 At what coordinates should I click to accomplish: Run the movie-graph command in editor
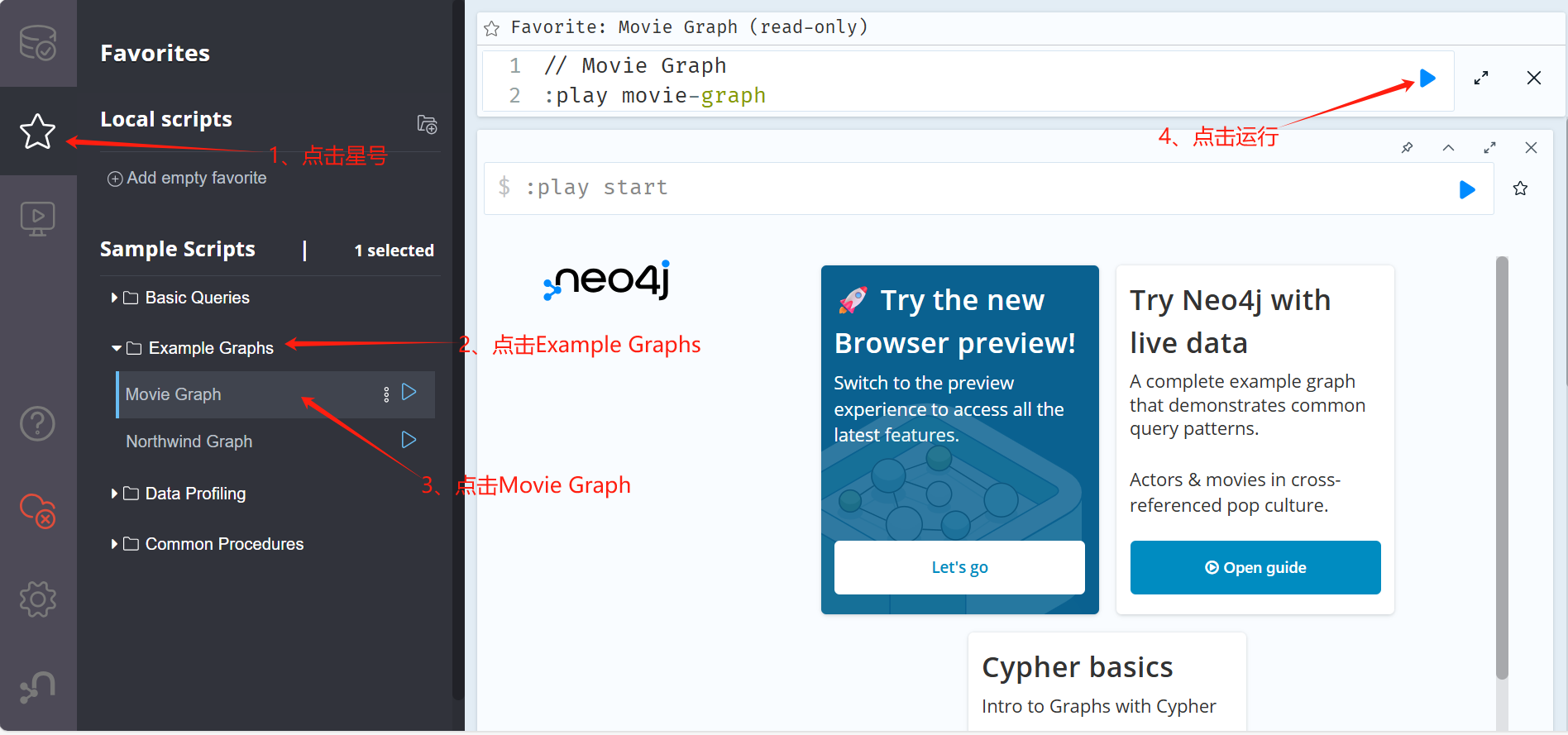tap(1427, 79)
